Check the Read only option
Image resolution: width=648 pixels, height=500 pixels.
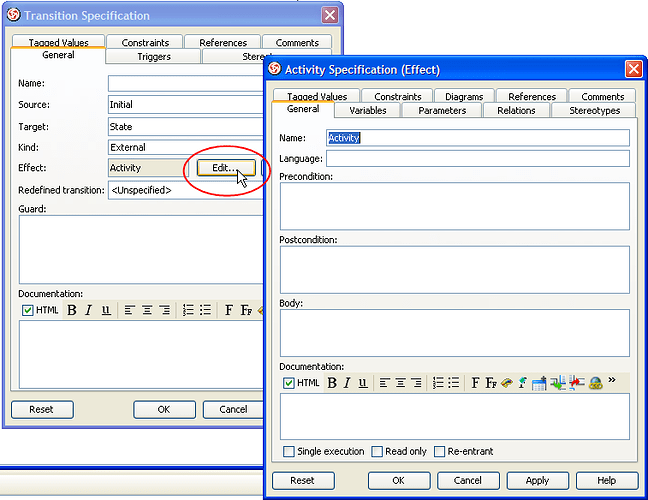(x=377, y=452)
